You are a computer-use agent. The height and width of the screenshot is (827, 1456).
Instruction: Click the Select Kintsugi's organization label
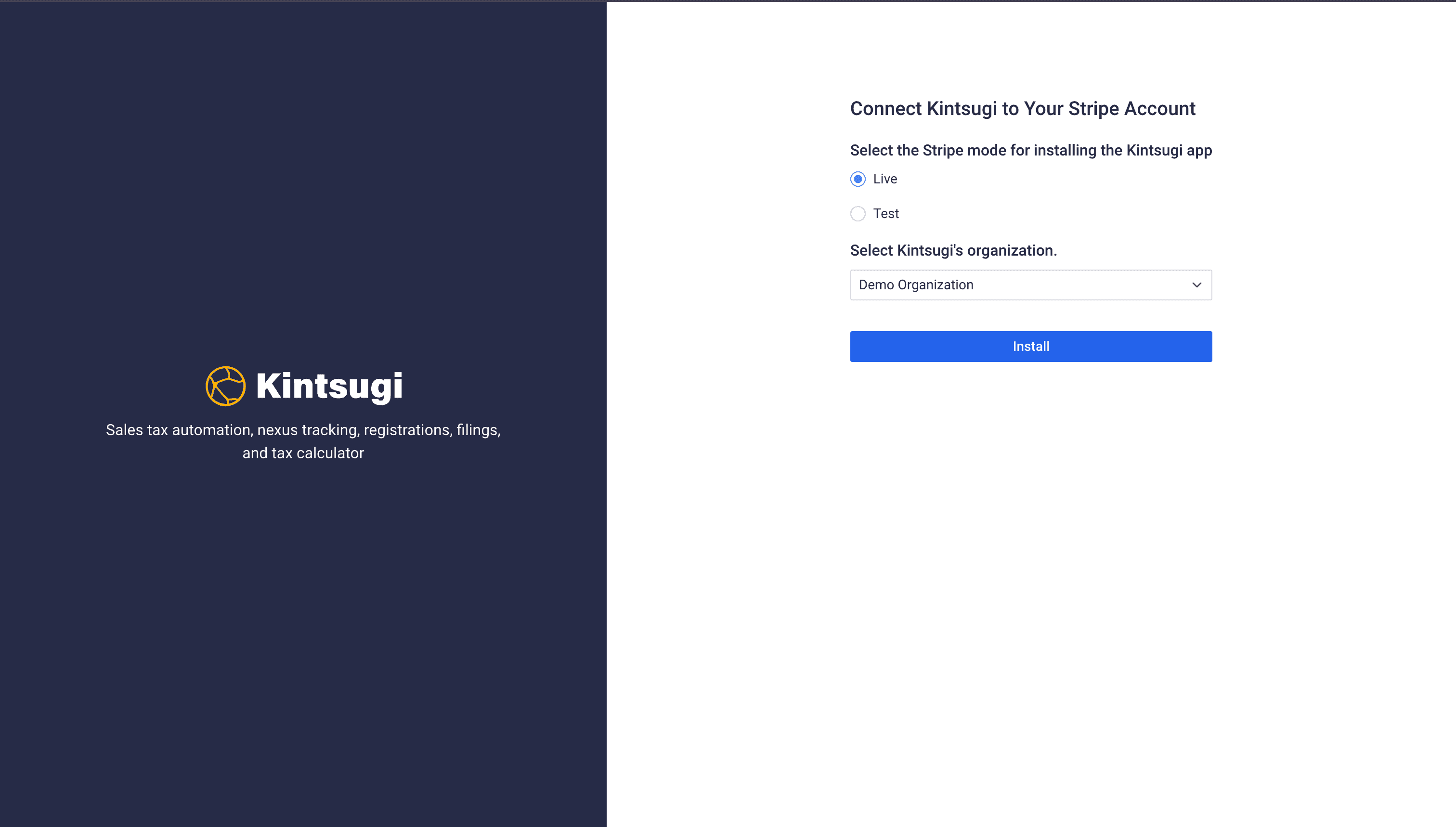point(953,250)
